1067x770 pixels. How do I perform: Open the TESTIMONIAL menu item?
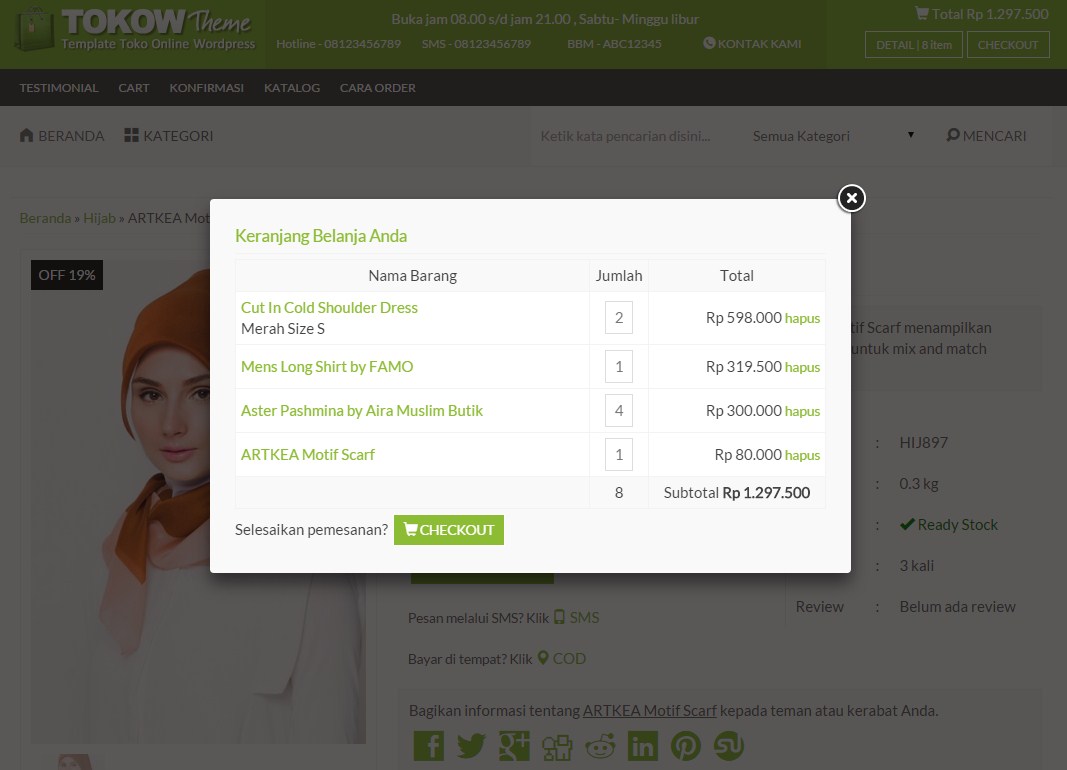click(59, 88)
